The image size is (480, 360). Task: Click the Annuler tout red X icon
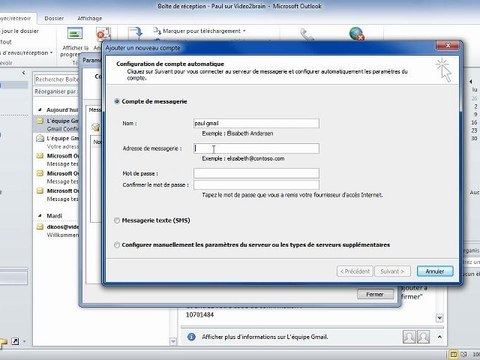tap(103, 34)
